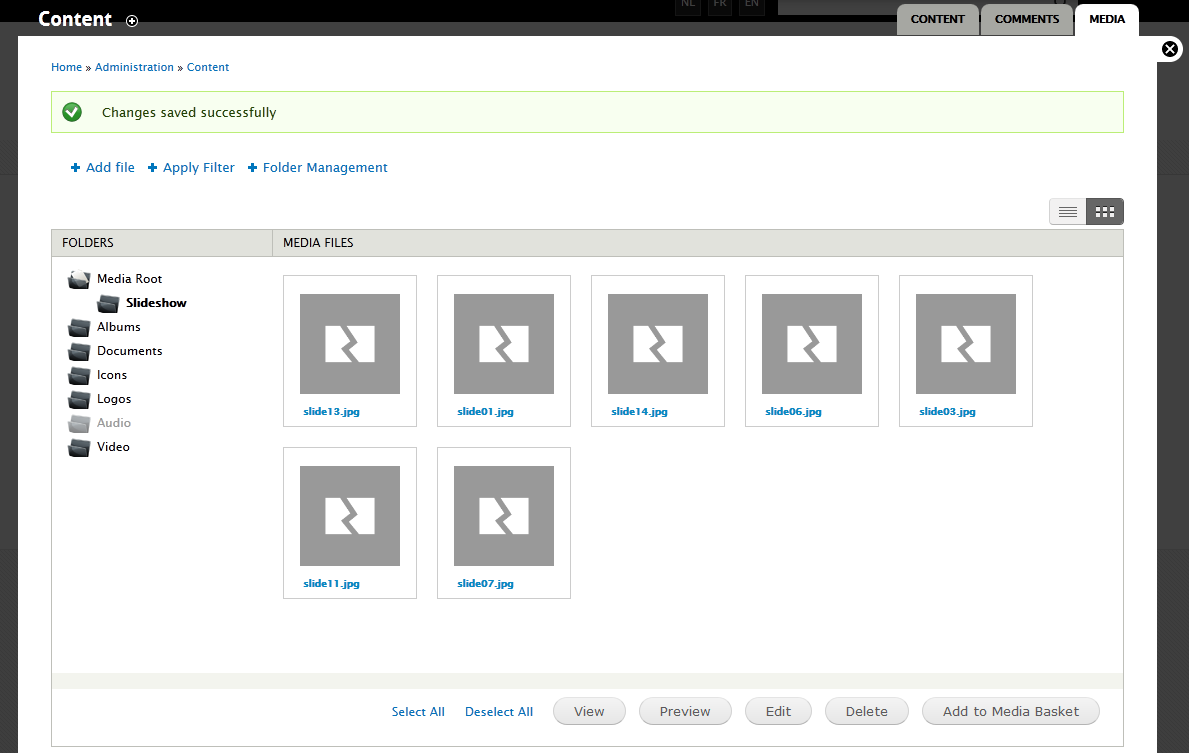The height and width of the screenshot is (753, 1189).
Task: Select the MEDIA tab
Action: coord(1107,20)
